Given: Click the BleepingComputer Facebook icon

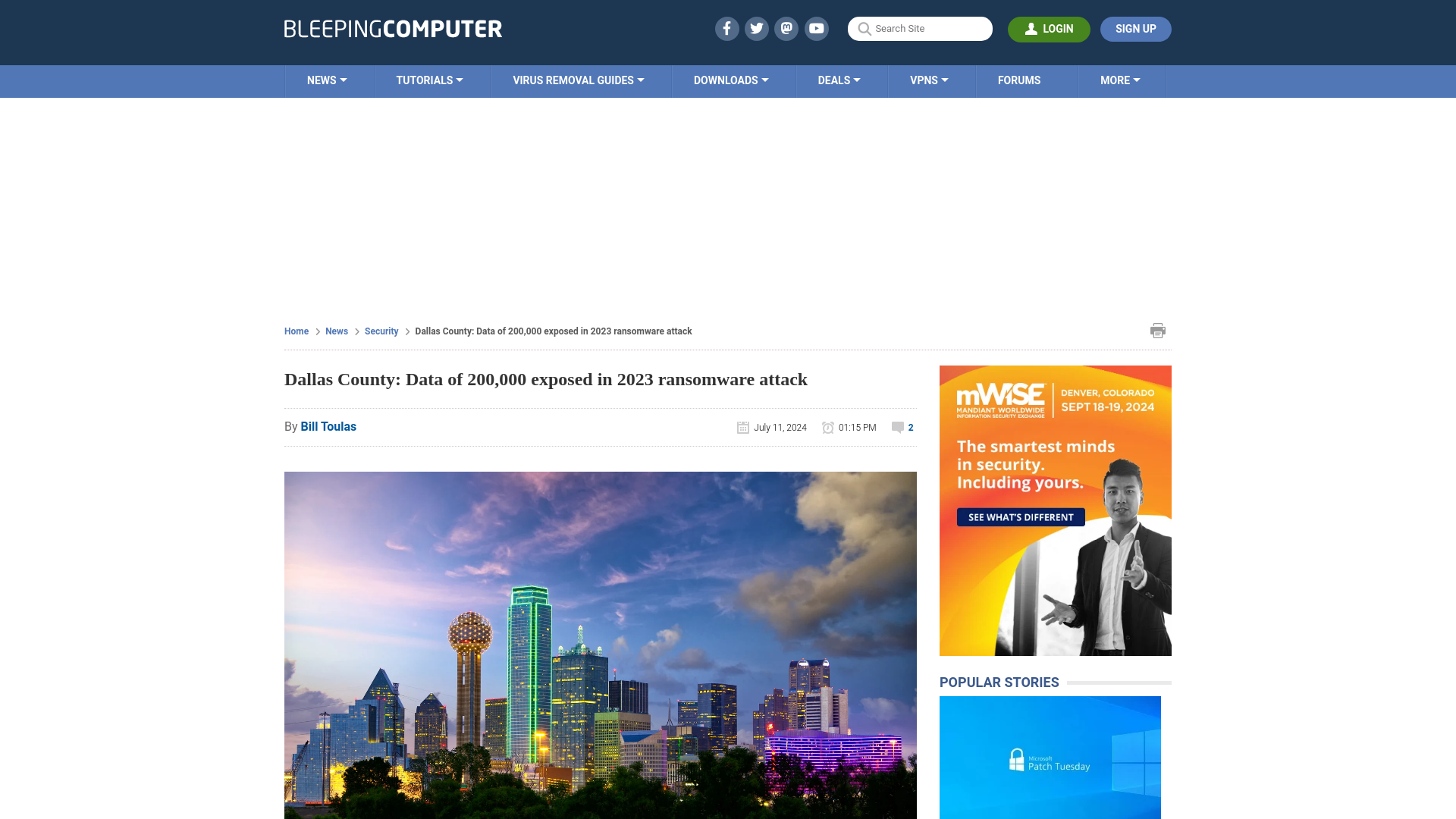Looking at the screenshot, I should (x=727, y=28).
